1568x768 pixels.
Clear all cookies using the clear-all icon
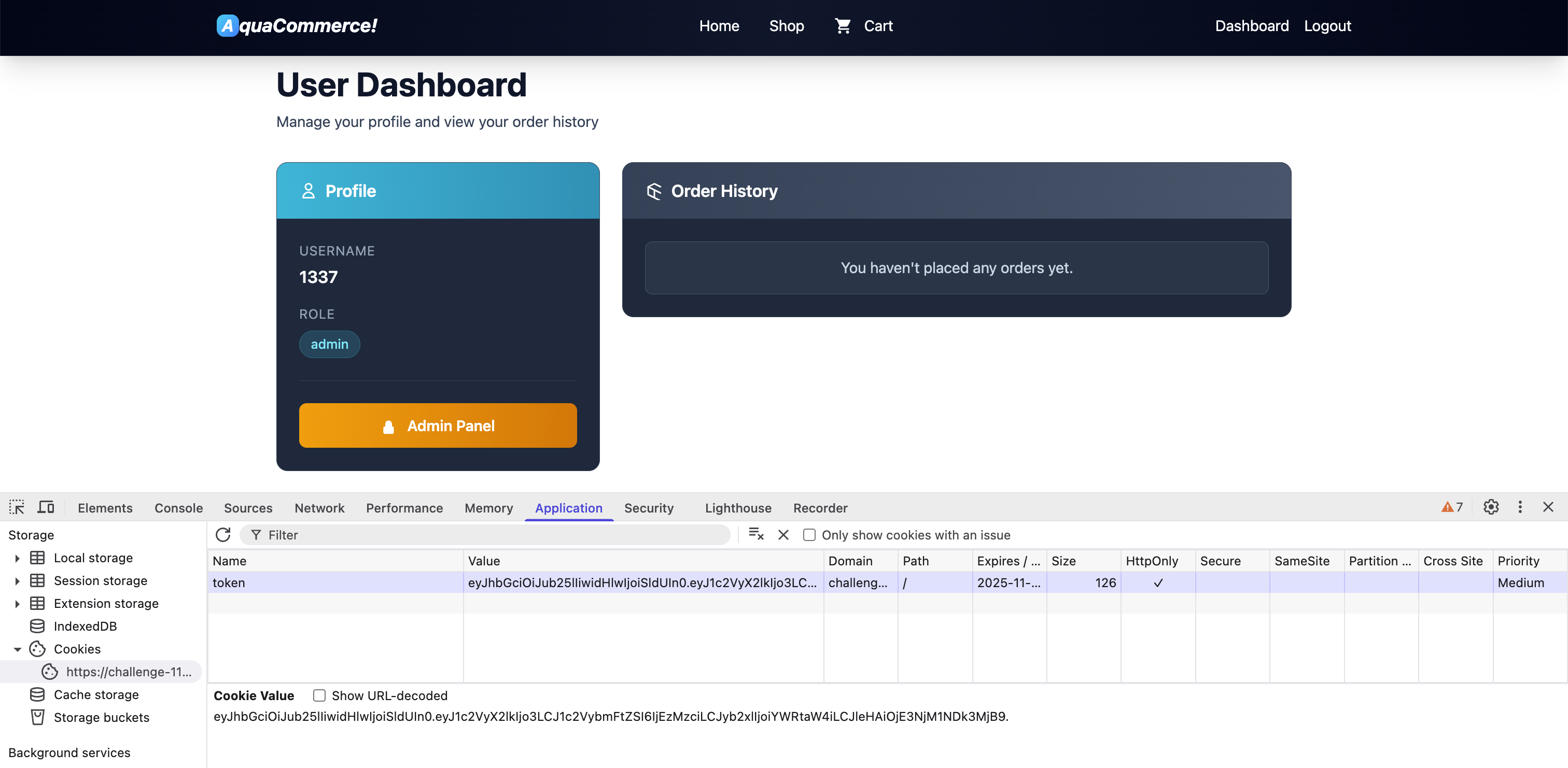pyautogui.click(x=755, y=535)
